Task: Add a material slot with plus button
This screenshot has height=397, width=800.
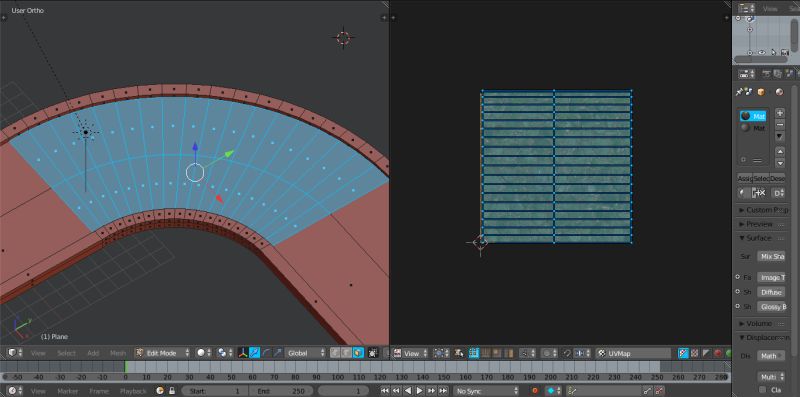Action: [780, 113]
